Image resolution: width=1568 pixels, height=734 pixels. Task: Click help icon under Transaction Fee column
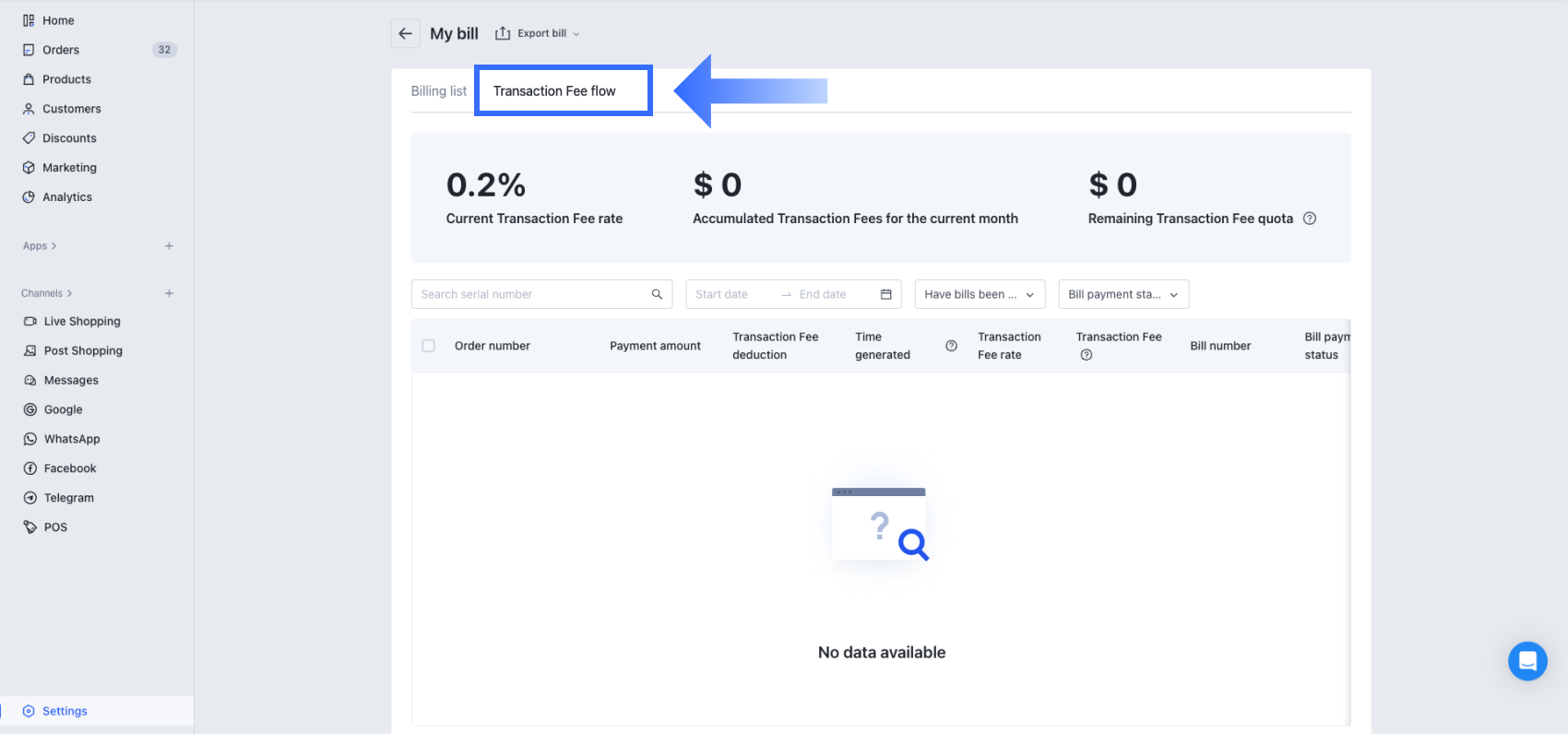coord(1086,355)
